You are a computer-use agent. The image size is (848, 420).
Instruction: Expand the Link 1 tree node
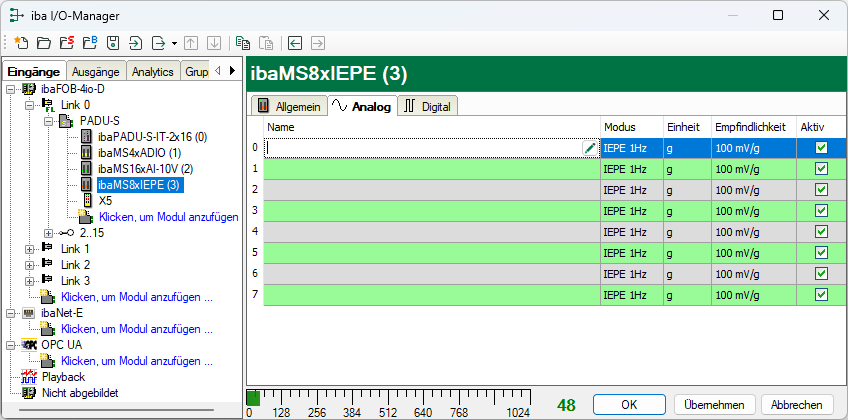click(x=30, y=249)
